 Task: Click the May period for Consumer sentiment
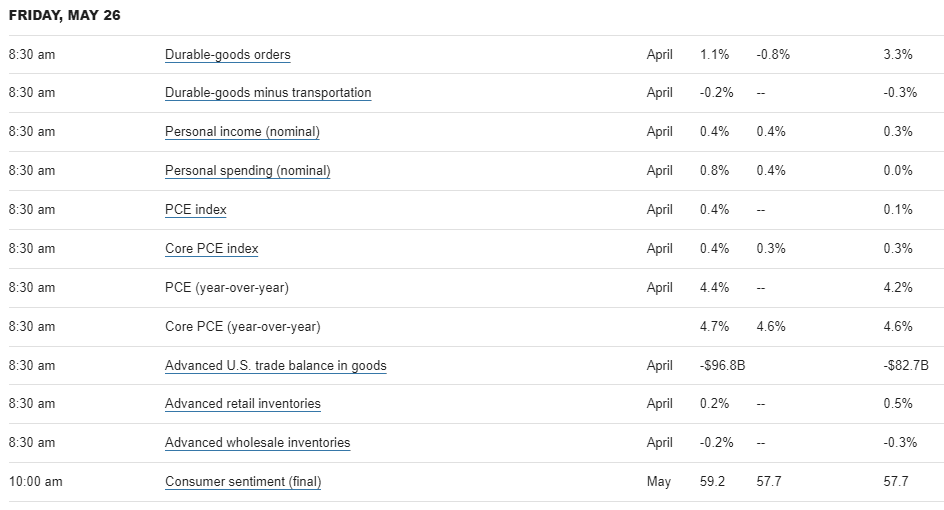pos(659,482)
